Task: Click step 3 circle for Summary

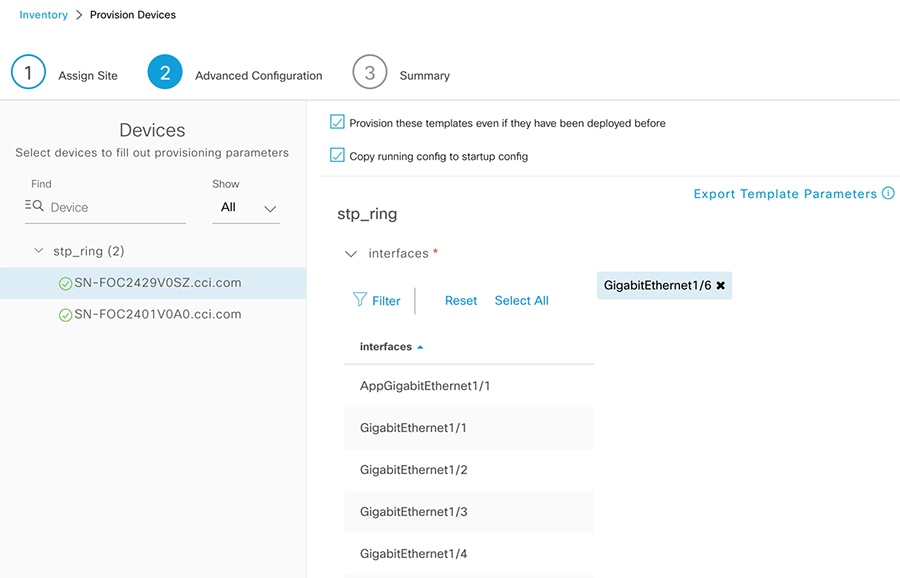Action: 370,73
